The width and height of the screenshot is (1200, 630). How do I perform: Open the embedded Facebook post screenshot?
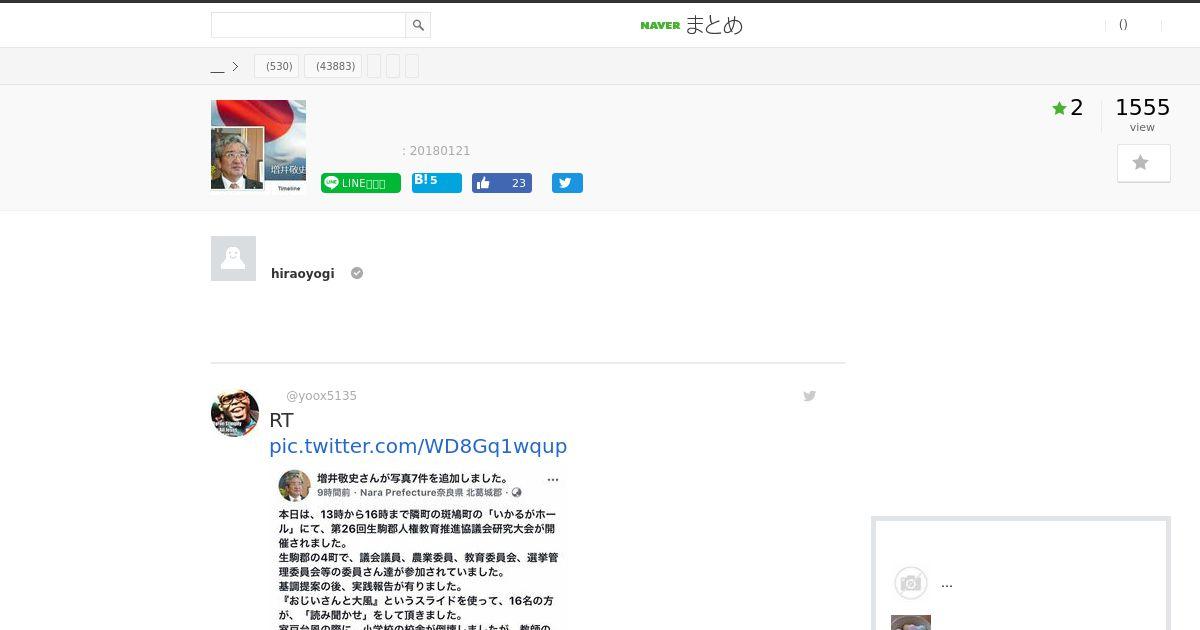(x=419, y=547)
